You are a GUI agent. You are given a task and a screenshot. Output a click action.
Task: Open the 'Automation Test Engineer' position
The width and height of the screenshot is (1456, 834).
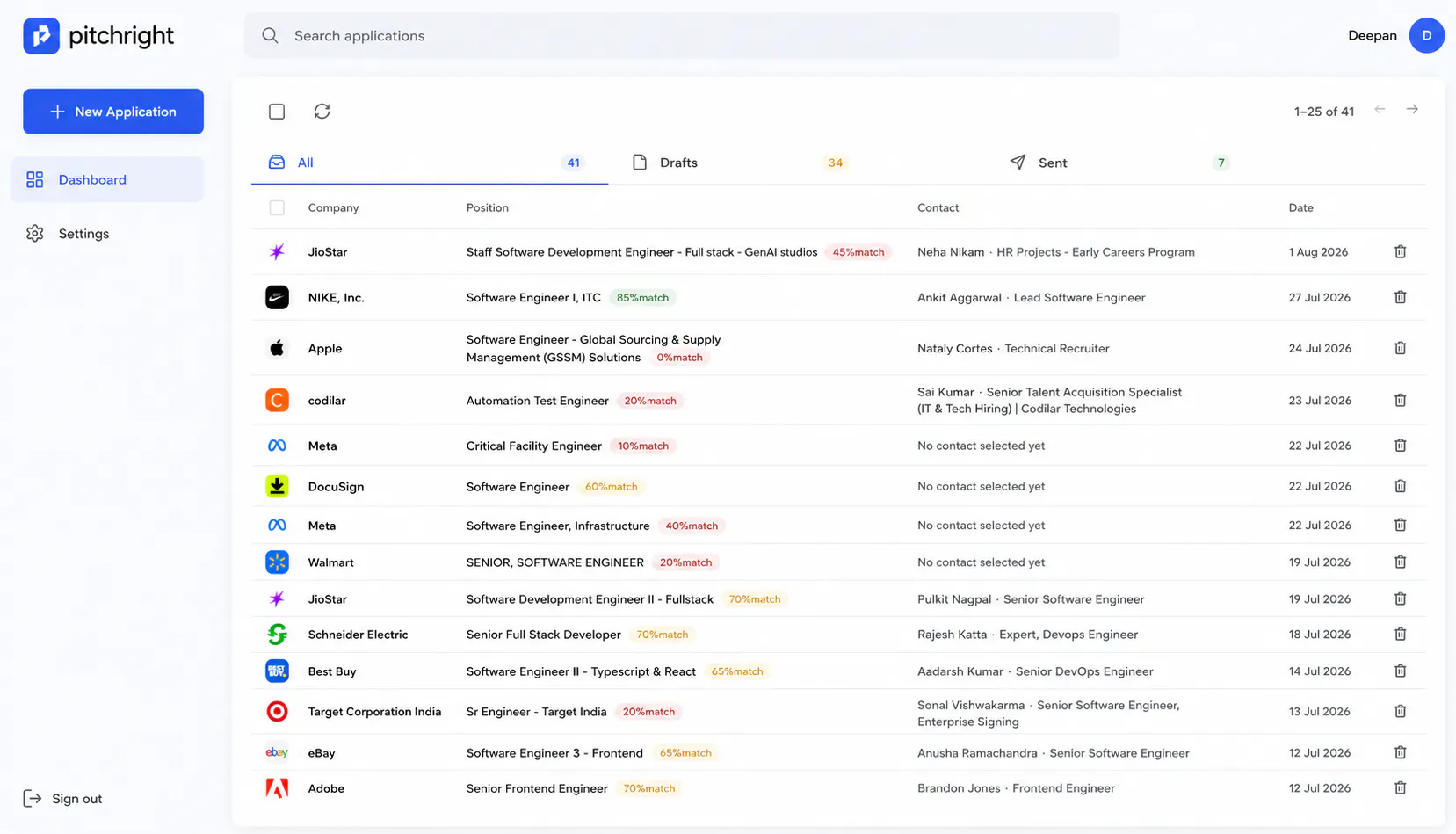coord(538,401)
